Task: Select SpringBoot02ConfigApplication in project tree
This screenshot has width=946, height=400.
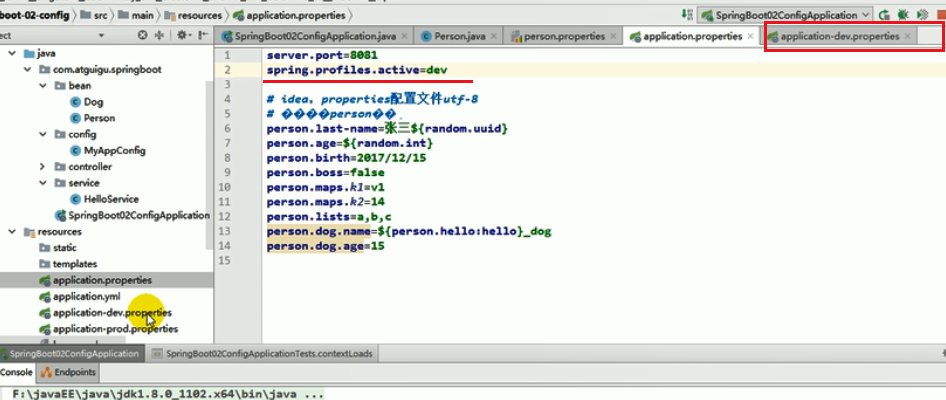Action: coord(132,215)
